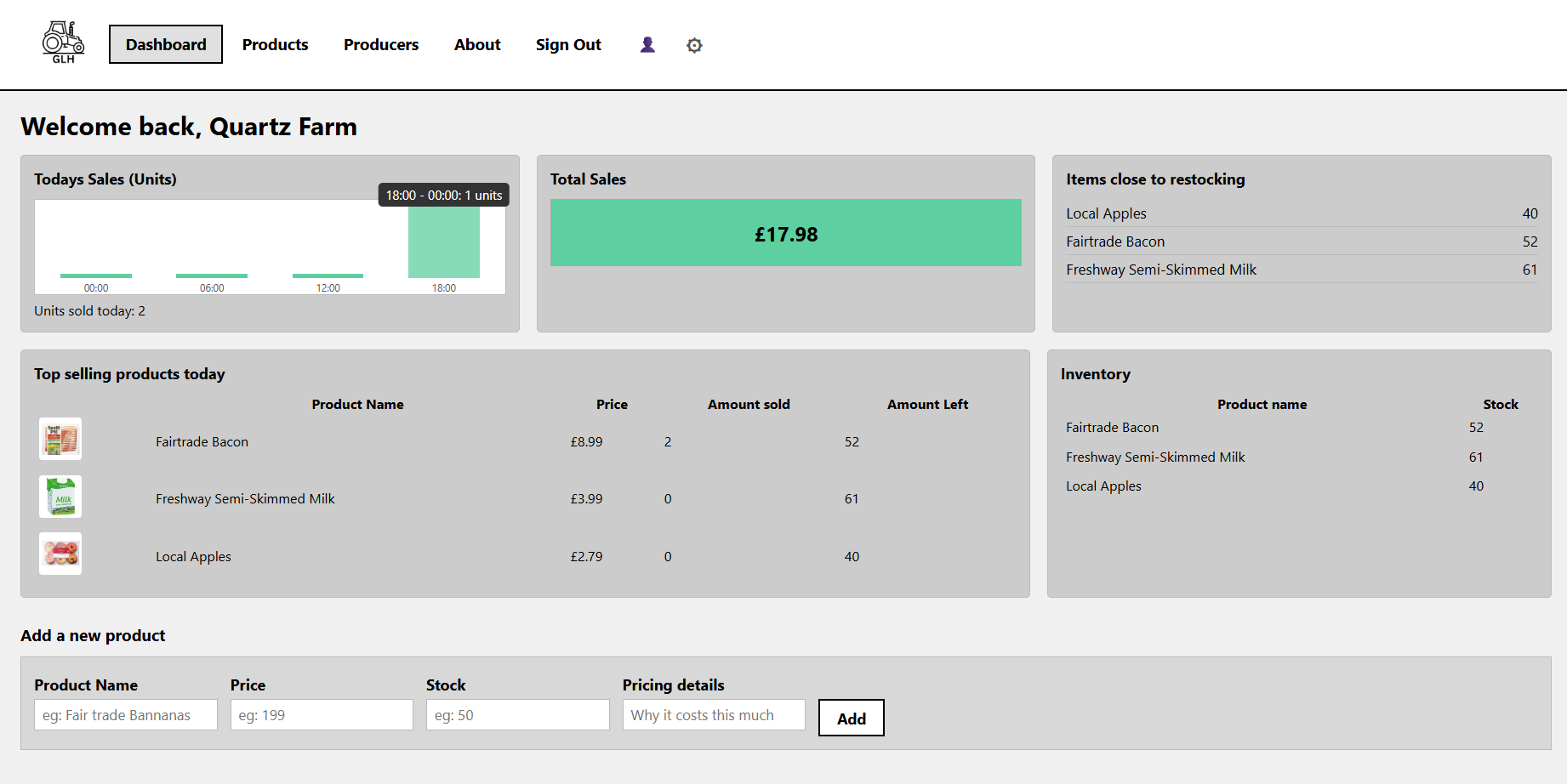Select Local Apples in restocking list
The height and width of the screenshot is (784, 1567).
[1302, 213]
